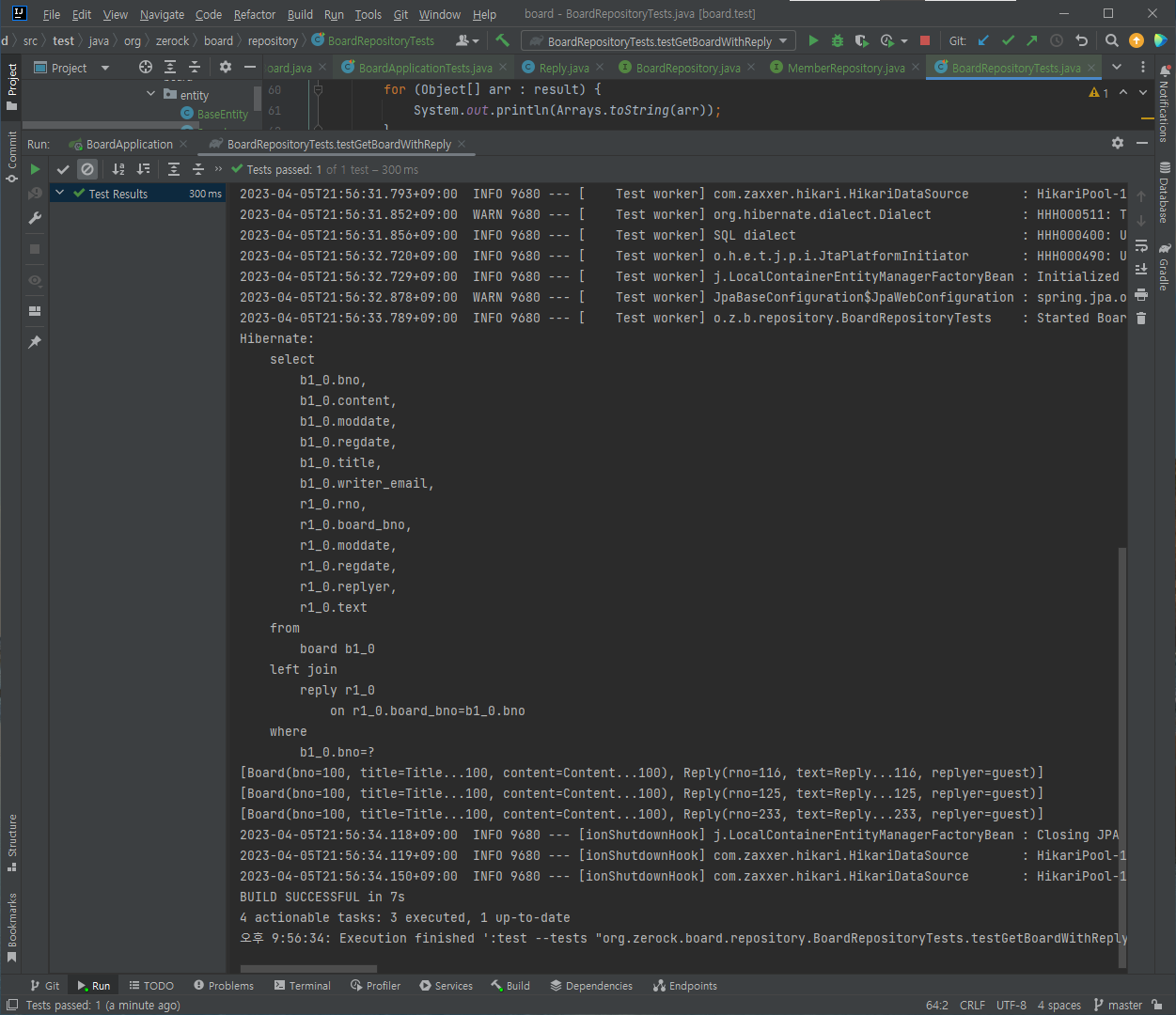This screenshot has width=1176, height=1015.
Task: Open run configuration wrench icon in Run panel
Action: pyautogui.click(x=35, y=218)
